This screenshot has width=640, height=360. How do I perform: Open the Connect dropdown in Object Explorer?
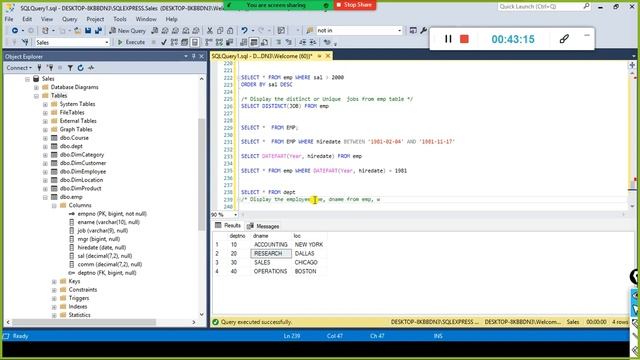point(19,68)
